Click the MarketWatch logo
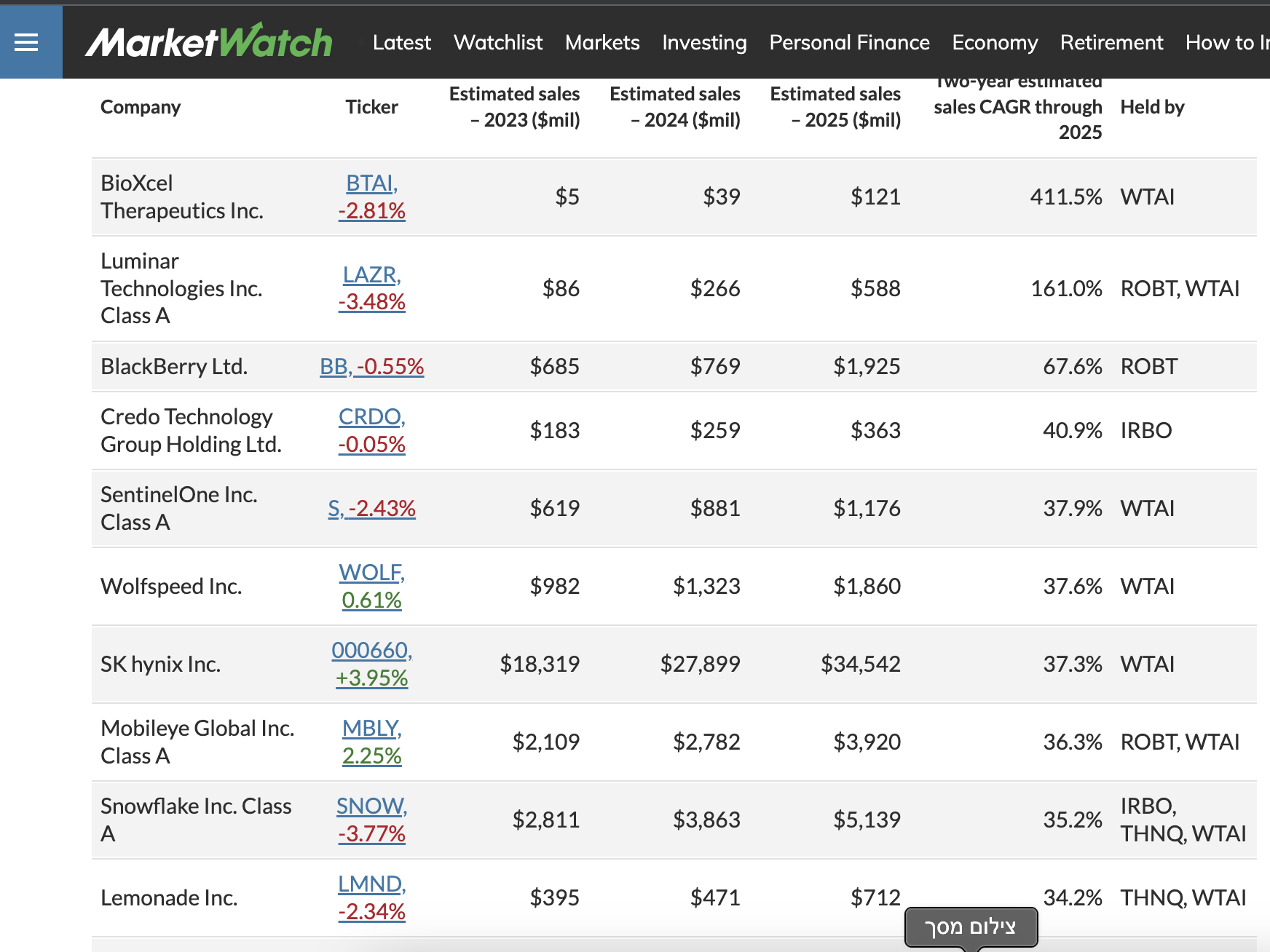This screenshot has width=1270, height=952. [209, 41]
